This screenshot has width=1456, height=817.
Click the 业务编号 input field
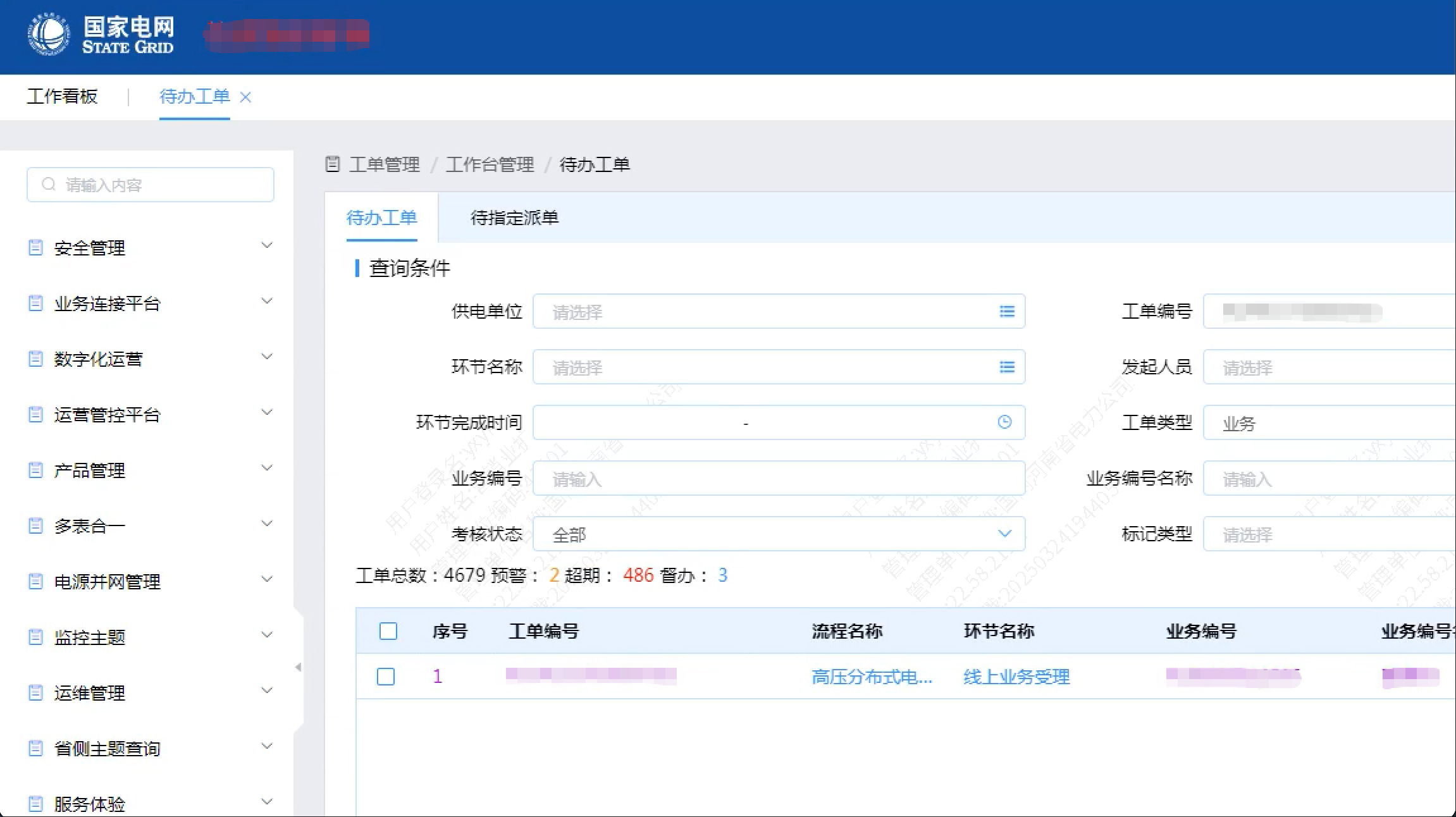tap(778, 479)
